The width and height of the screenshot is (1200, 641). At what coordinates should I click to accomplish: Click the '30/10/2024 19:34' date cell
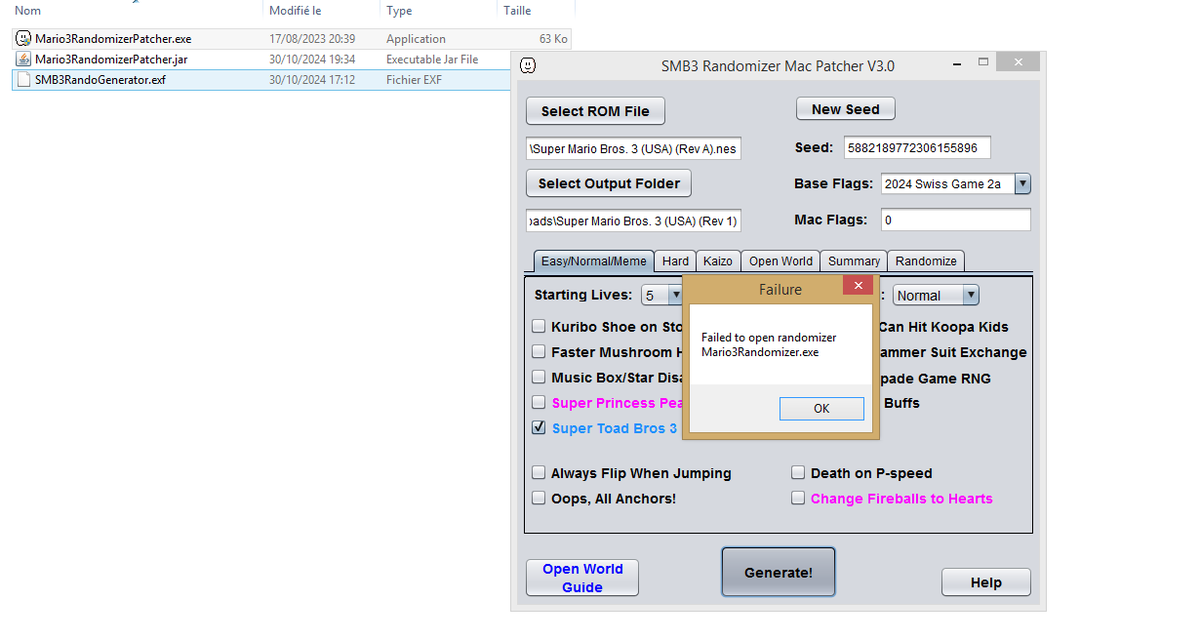tap(312, 59)
